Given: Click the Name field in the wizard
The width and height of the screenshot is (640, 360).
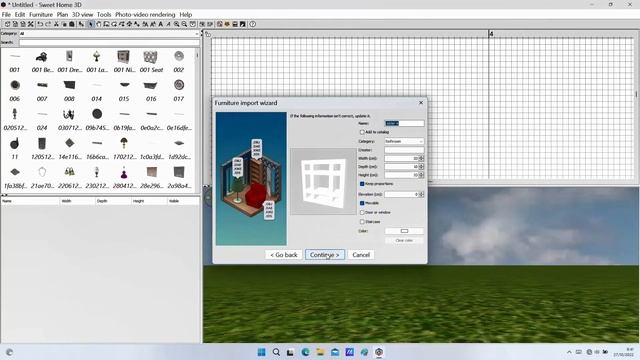Looking at the screenshot, I should [404, 123].
